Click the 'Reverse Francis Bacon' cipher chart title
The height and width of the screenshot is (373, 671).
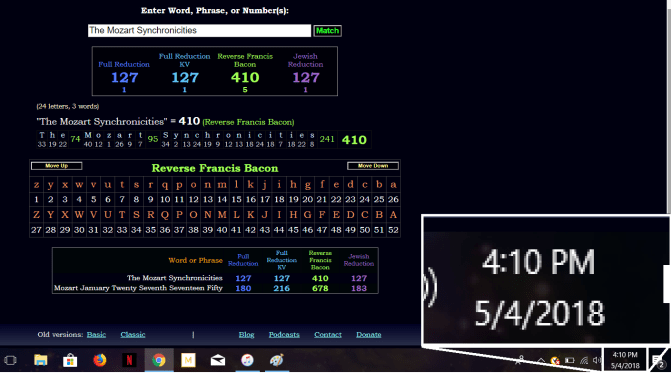click(215, 168)
